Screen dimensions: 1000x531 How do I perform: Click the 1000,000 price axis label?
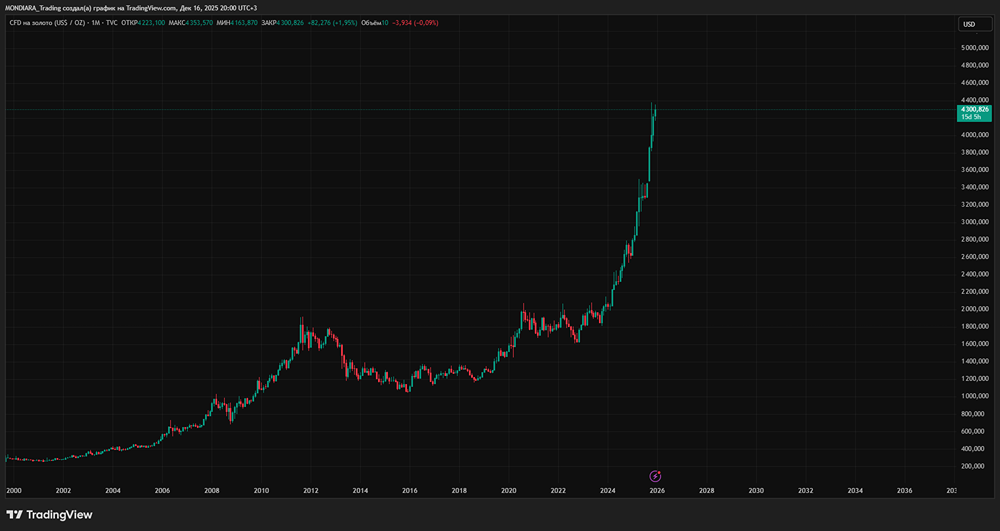[x=974, y=396]
